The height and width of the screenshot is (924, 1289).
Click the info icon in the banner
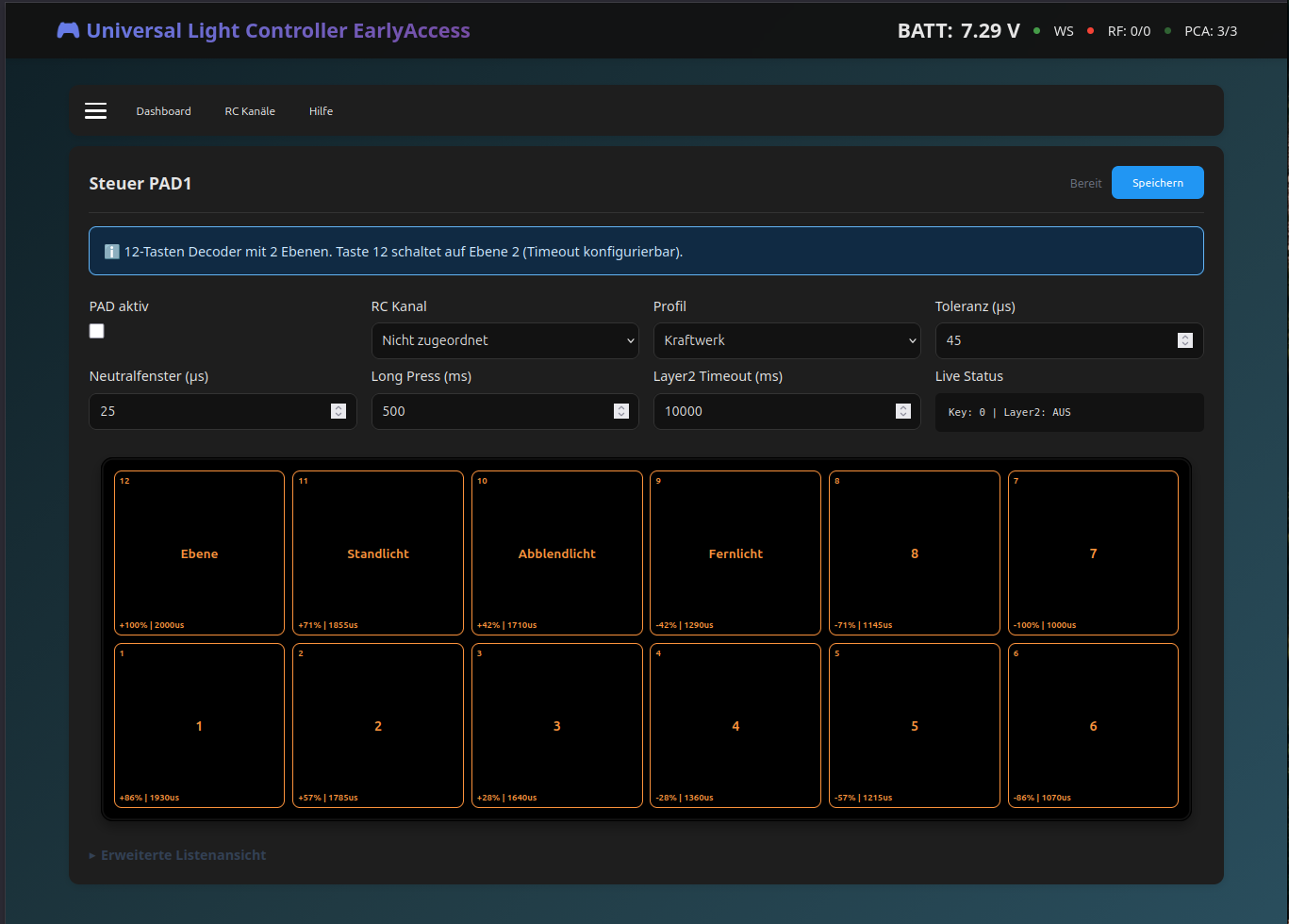click(111, 252)
